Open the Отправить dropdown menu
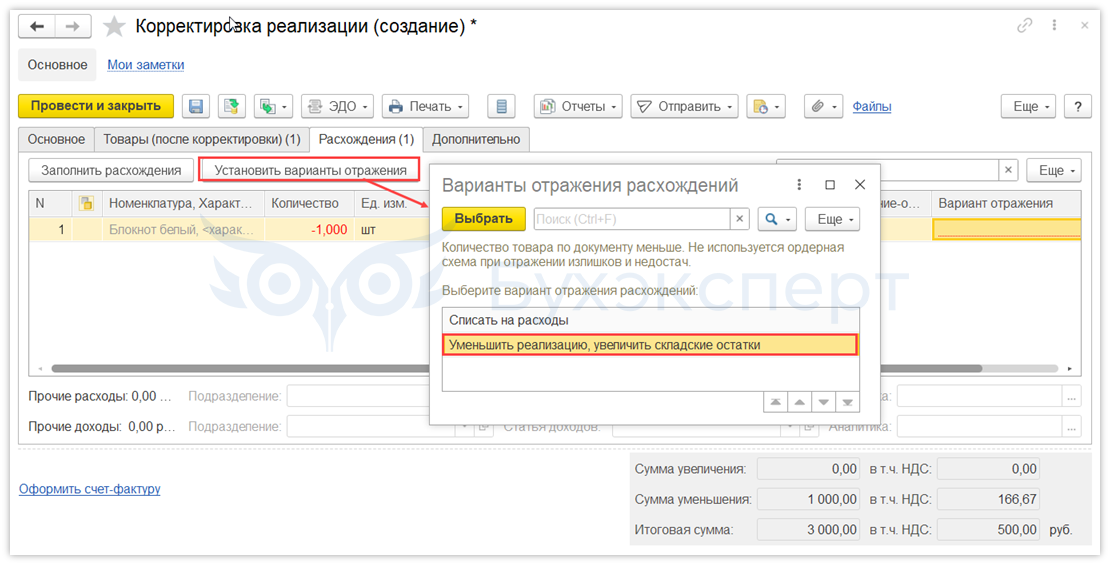The height and width of the screenshot is (565, 1110). tap(684, 106)
